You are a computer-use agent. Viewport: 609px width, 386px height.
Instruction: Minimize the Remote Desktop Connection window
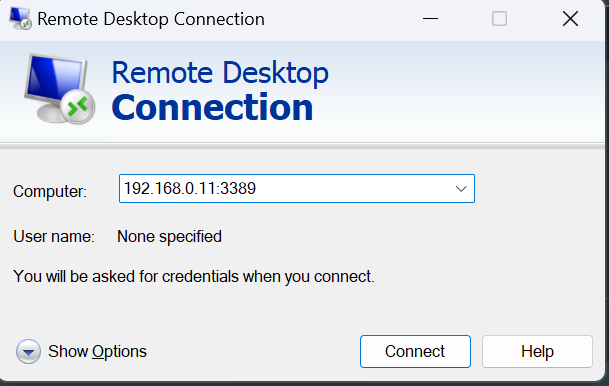(x=430, y=19)
